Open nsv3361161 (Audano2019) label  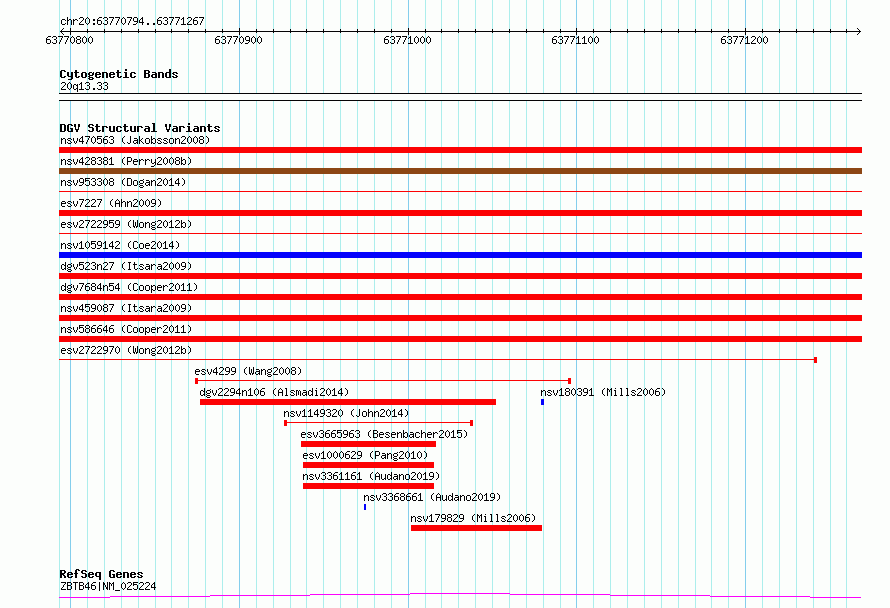tap(371, 476)
